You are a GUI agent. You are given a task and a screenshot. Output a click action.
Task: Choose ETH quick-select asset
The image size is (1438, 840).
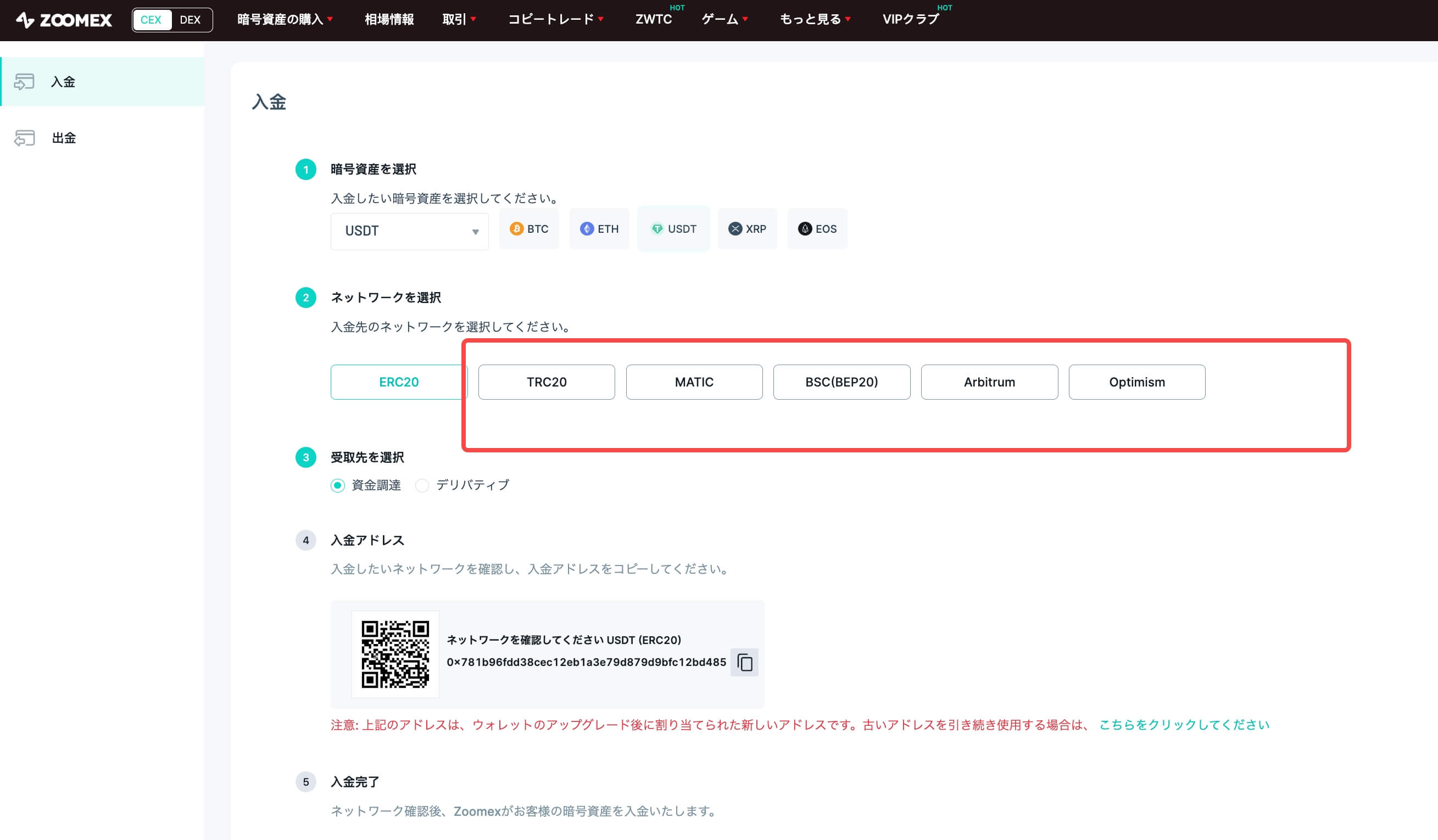(599, 229)
